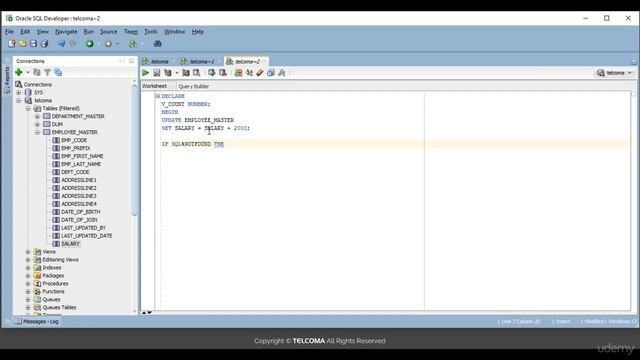Expand the Procedures node

tap(28, 284)
